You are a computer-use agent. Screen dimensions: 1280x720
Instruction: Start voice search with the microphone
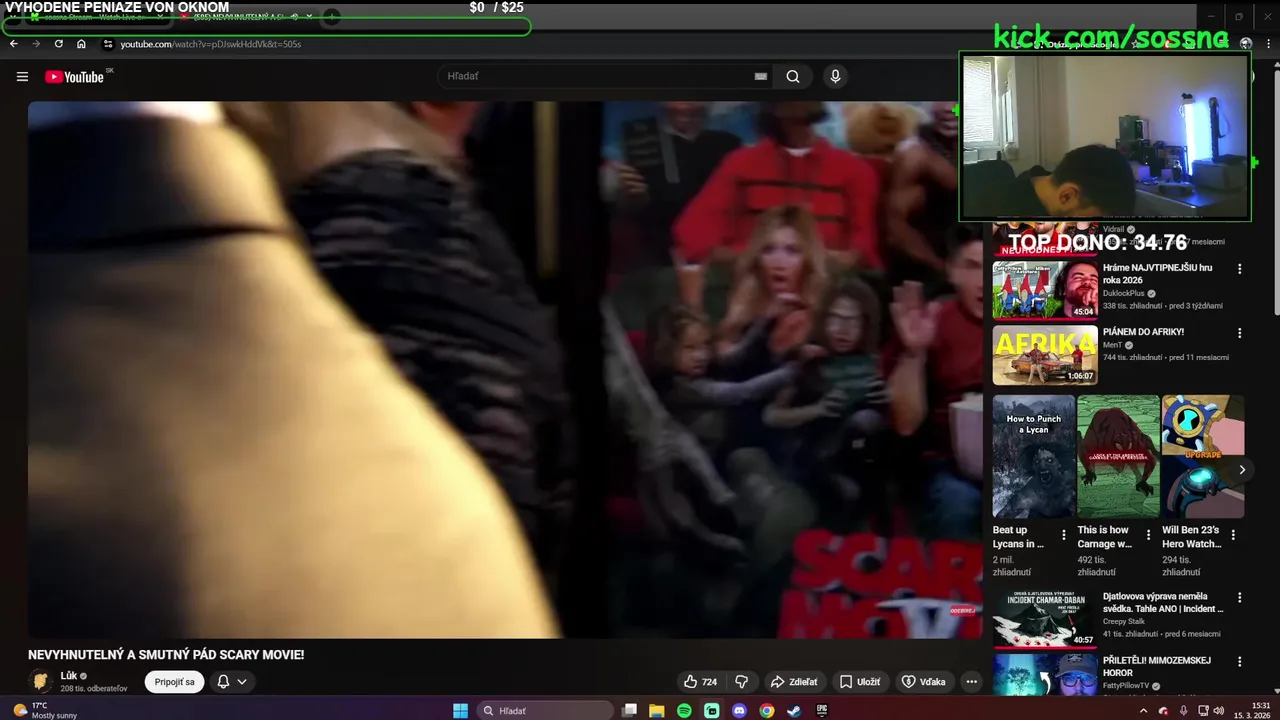point(835,76)
